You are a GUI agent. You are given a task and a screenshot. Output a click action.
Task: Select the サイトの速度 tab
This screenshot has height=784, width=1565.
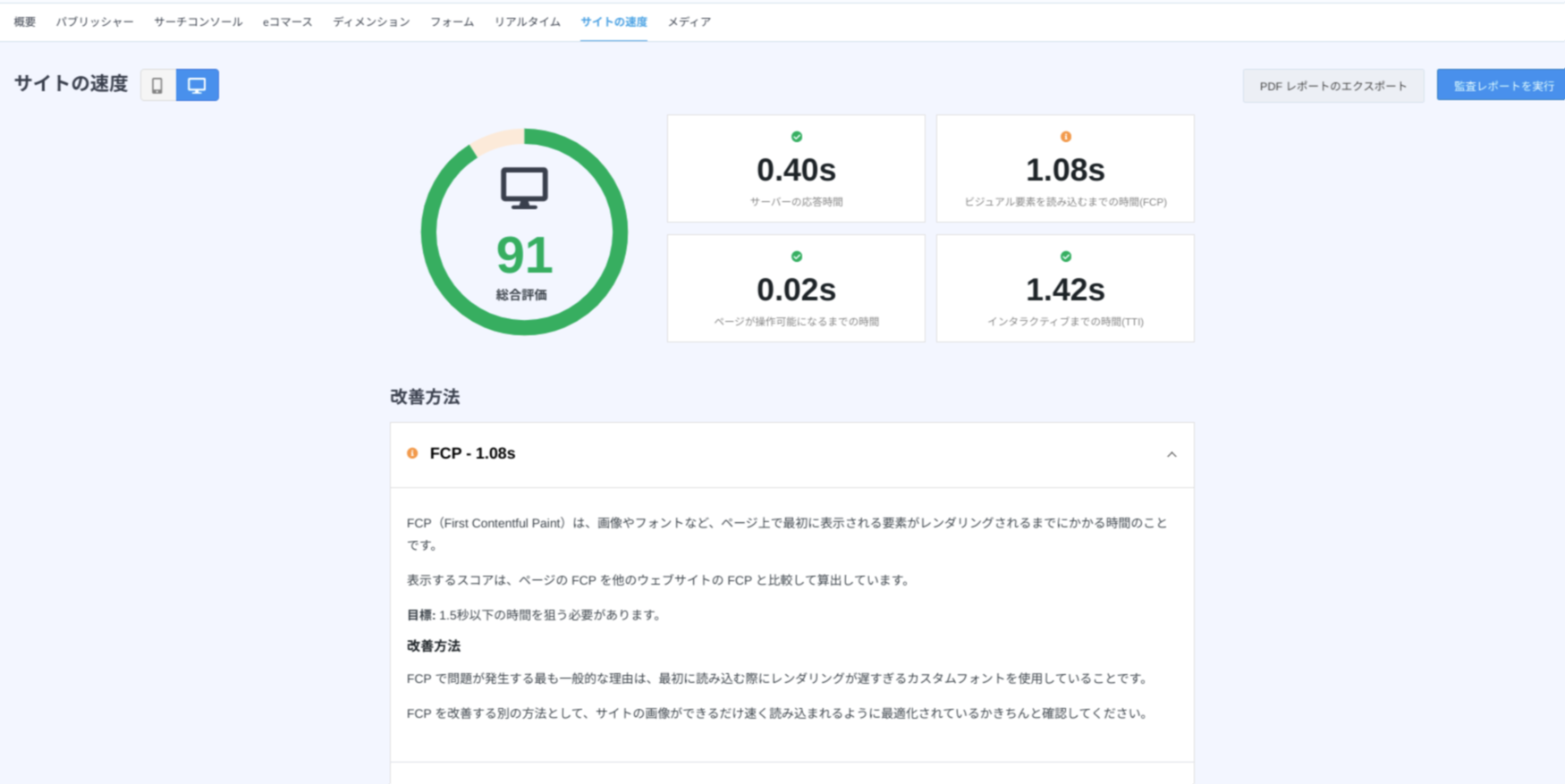click(x=613, y=21)
